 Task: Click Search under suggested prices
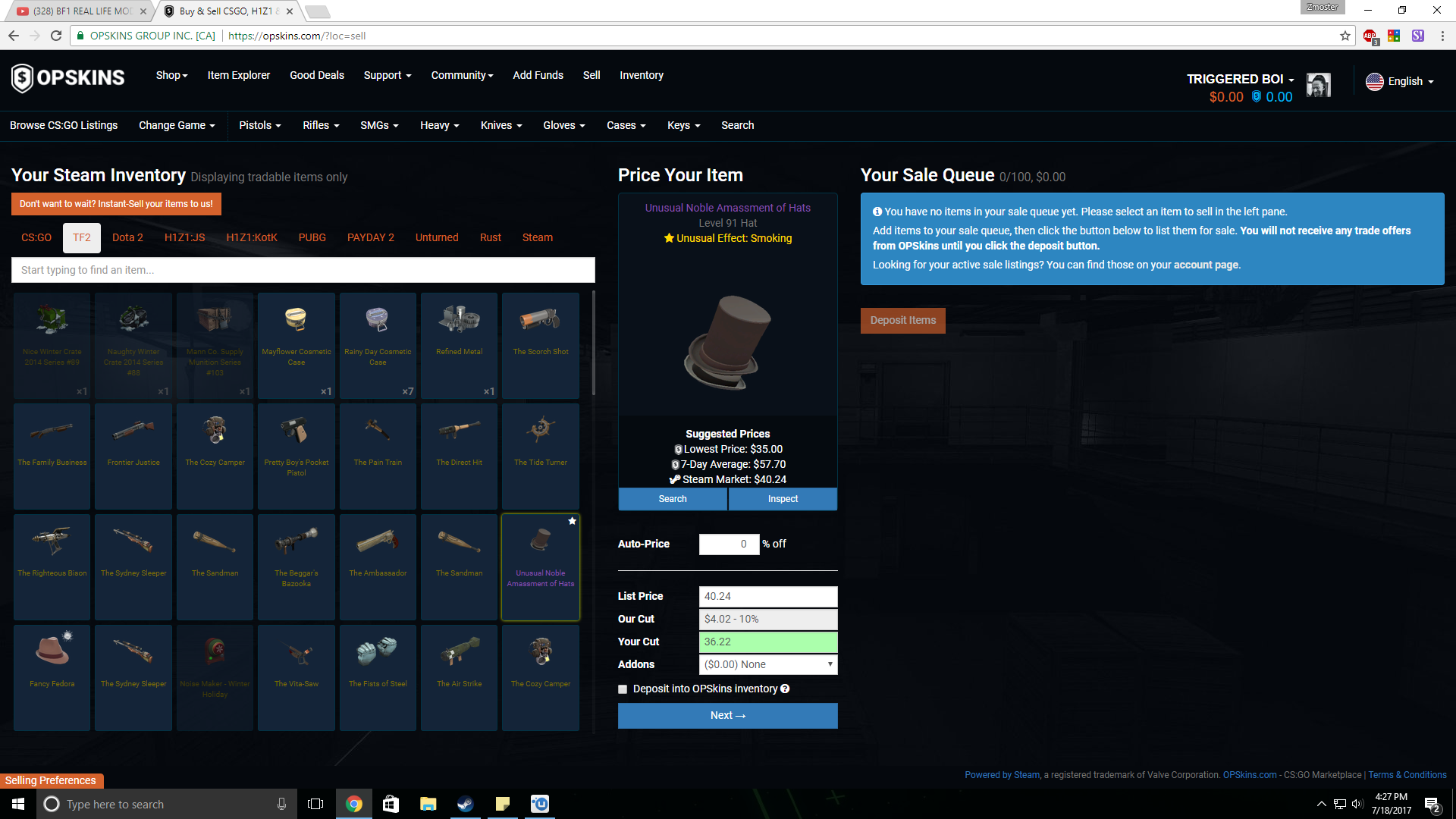673,499
